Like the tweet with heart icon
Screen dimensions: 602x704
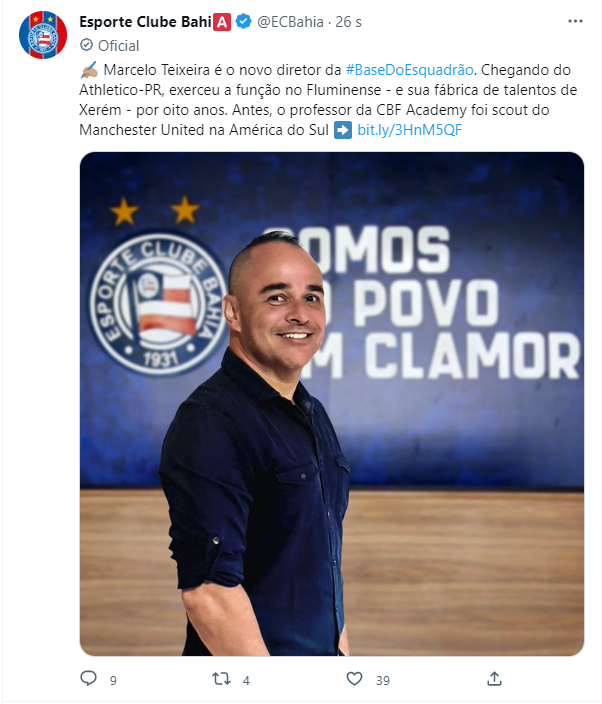pos(354,678)
